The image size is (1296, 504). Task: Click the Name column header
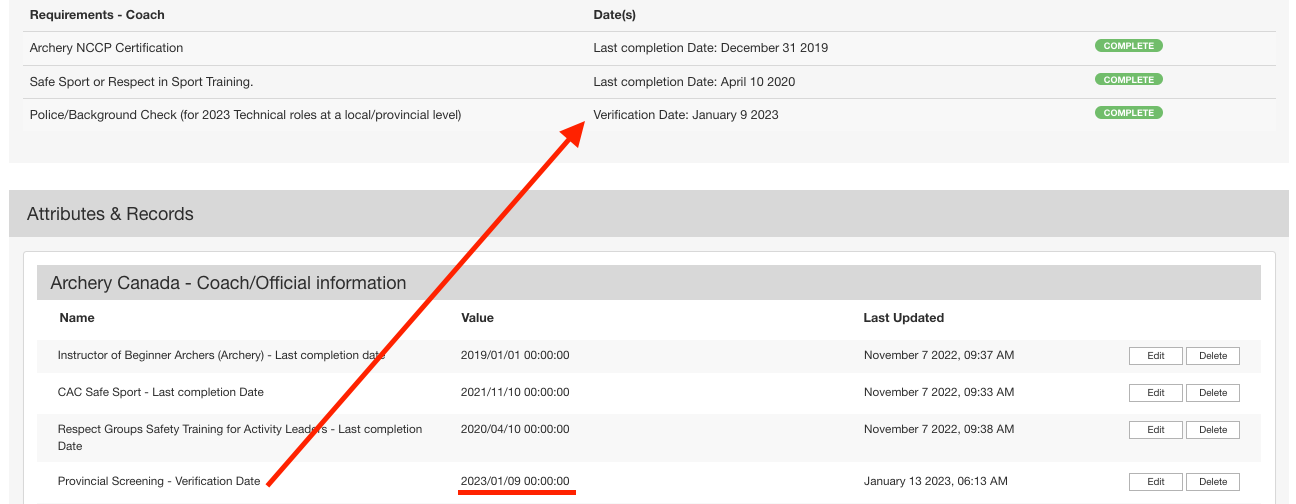pos(76,318)
